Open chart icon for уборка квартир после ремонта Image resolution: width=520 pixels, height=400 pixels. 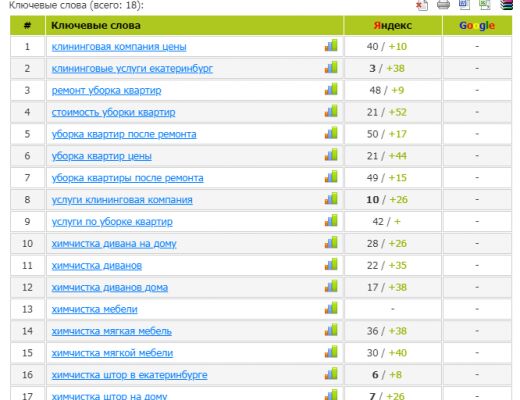point(331,133)
